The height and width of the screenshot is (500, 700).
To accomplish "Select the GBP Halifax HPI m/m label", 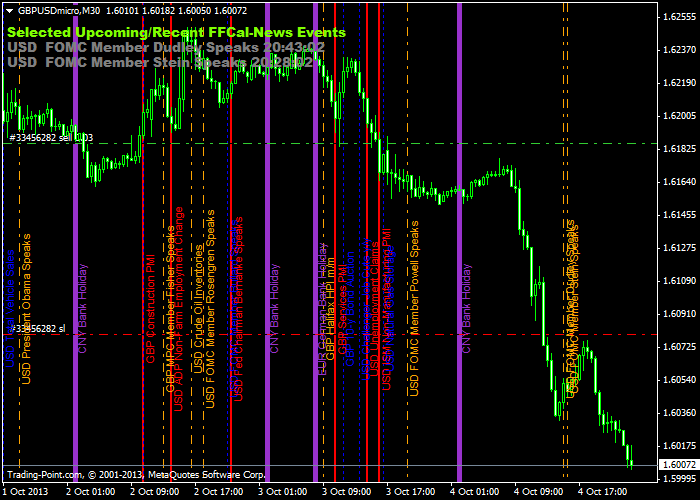I will click(330, 308).
